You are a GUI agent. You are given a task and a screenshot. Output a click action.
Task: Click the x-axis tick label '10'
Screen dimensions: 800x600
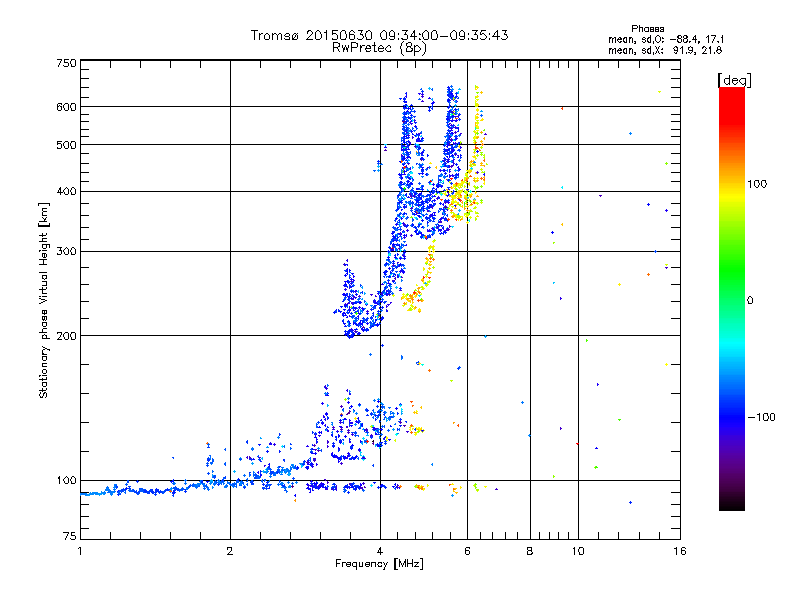tap(578, 551)
